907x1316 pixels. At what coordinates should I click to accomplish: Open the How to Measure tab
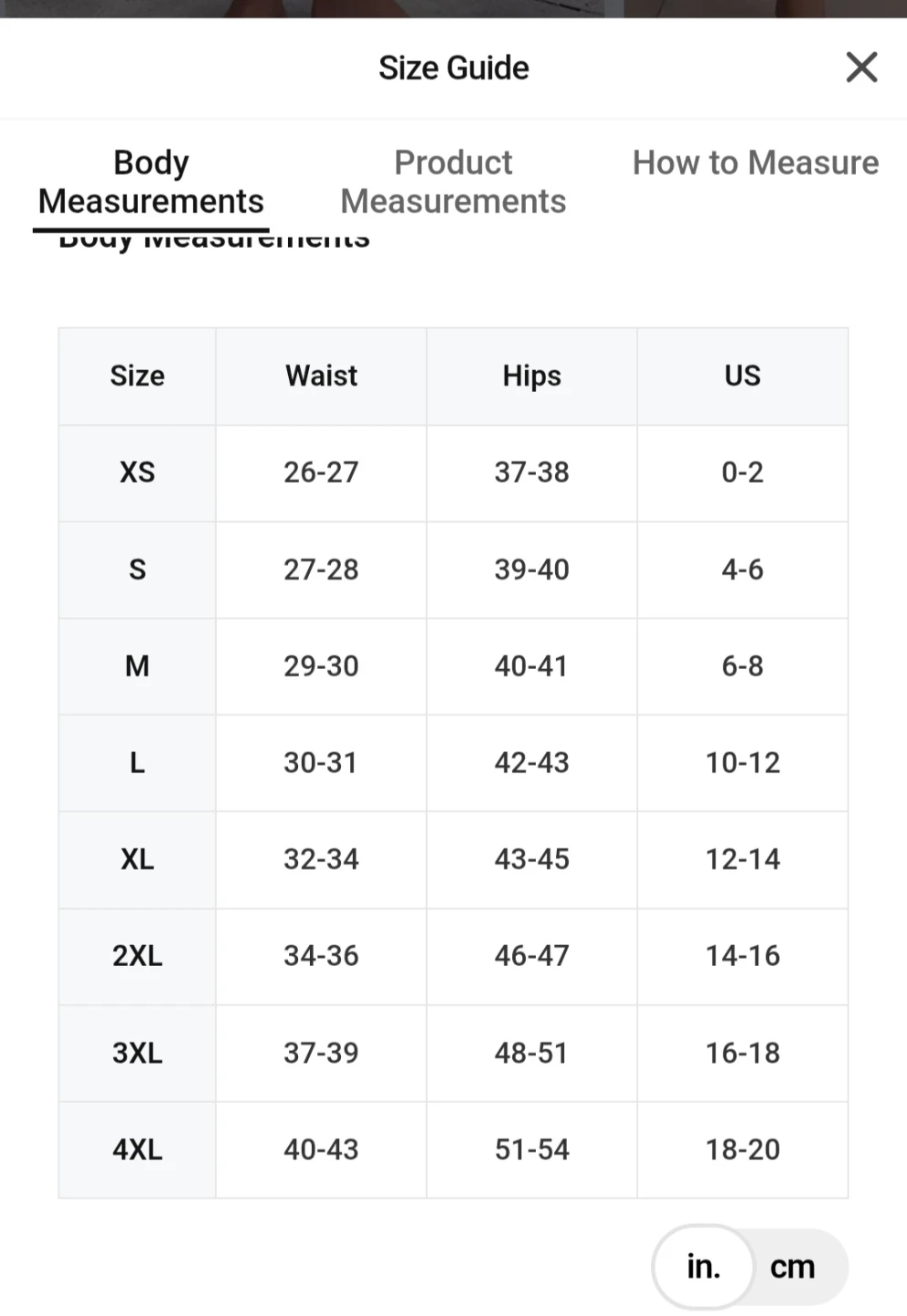click(x=755, y=163)
